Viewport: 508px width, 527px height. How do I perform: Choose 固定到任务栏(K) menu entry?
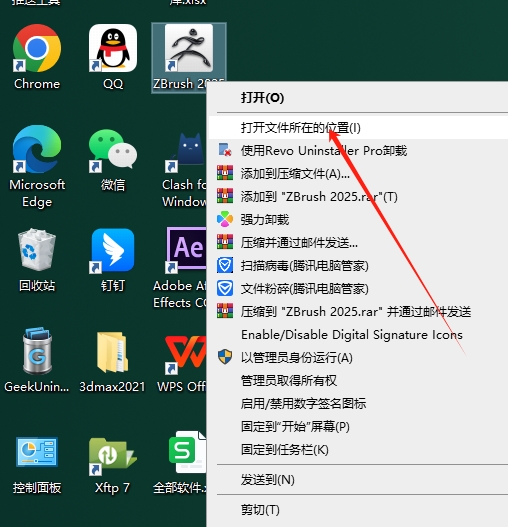pos(358,450)
